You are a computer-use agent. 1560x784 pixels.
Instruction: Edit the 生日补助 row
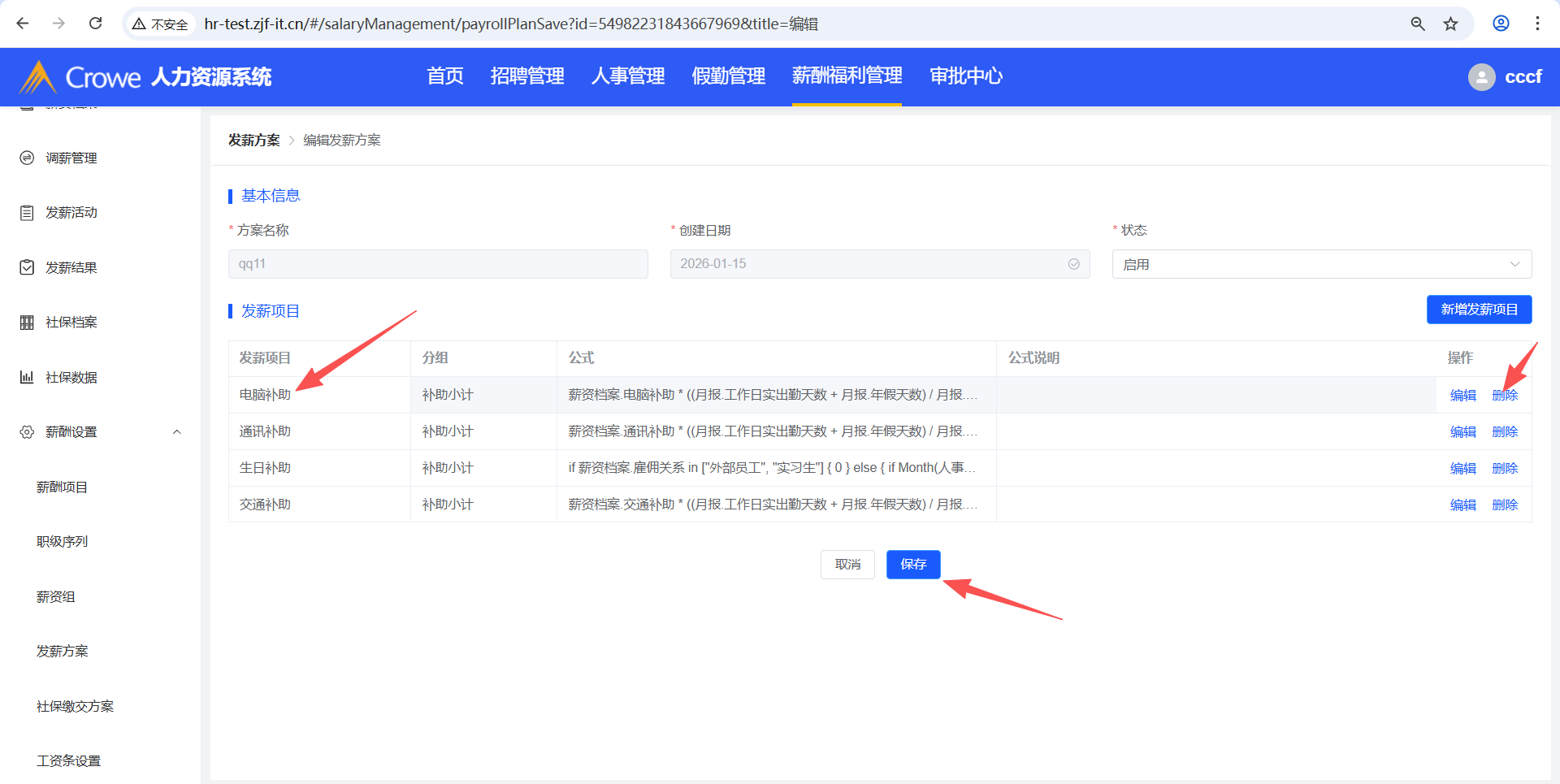point(1462,469)
